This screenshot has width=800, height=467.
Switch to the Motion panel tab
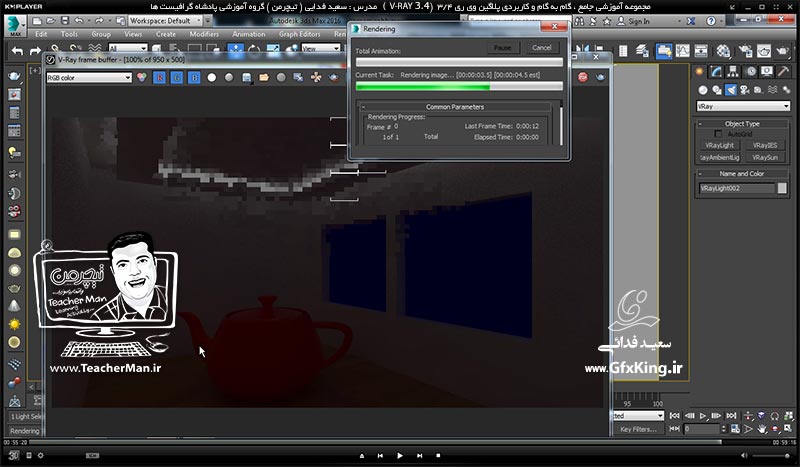[751, 72]
